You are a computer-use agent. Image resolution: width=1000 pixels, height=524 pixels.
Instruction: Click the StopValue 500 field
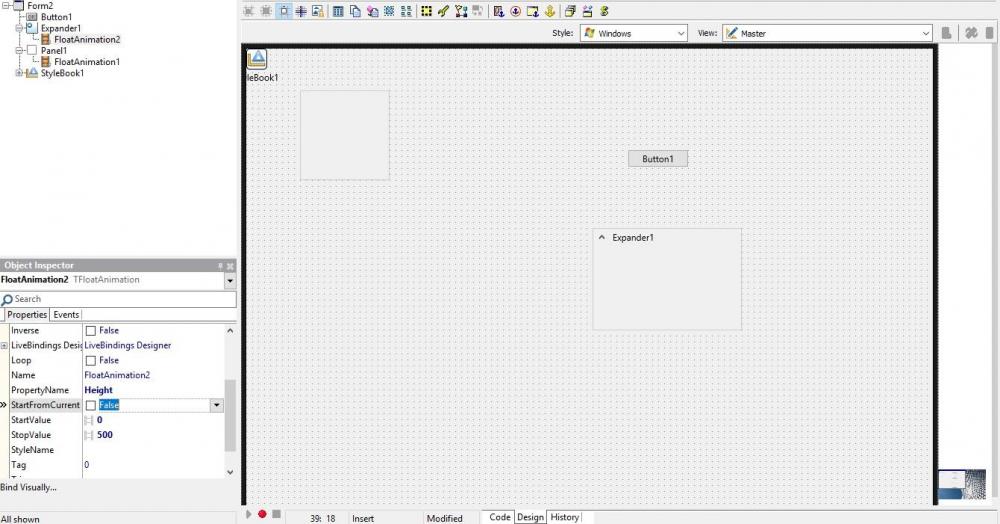click(x=154, y=435)
